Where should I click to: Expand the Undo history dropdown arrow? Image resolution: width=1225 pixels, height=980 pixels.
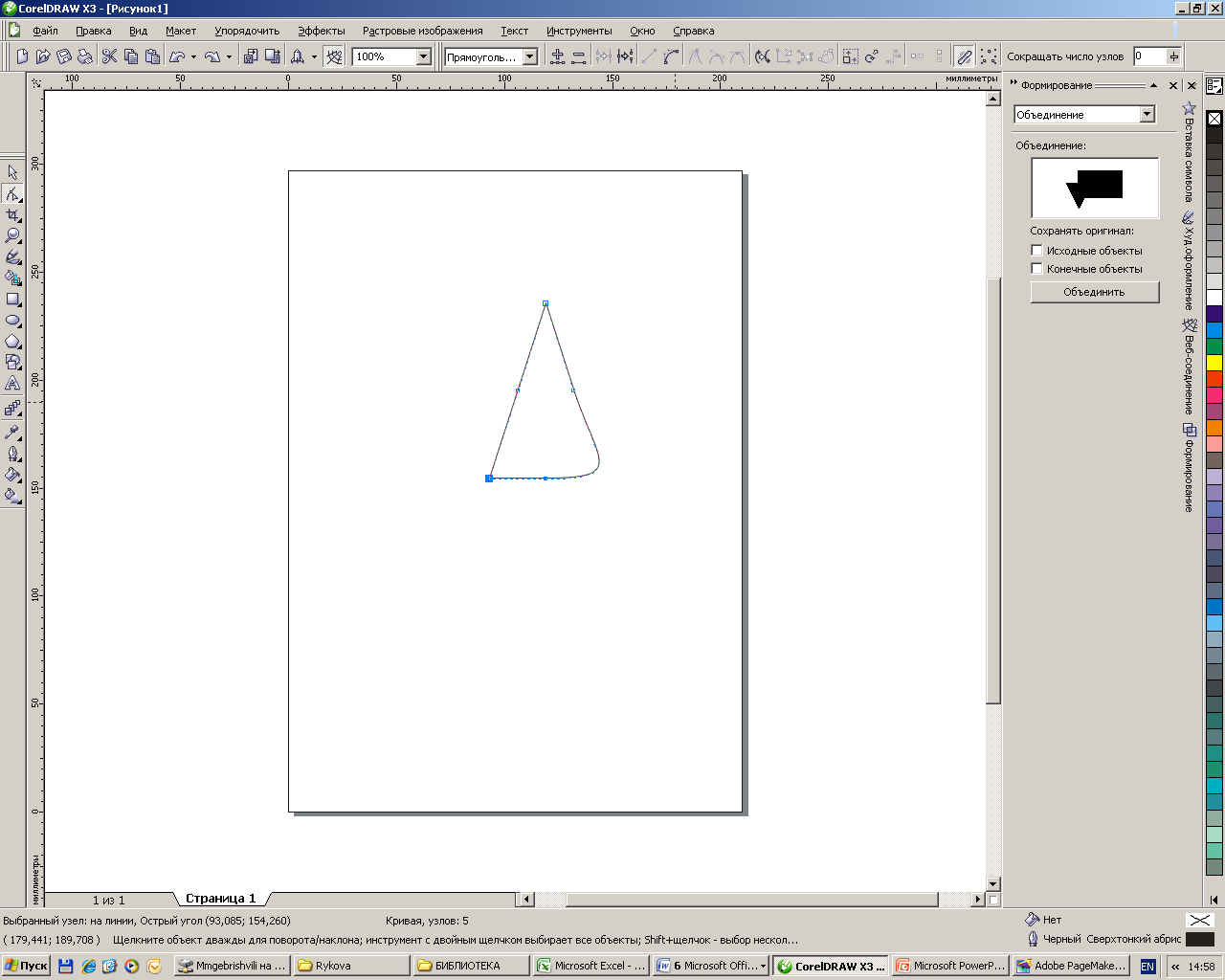pos(193,56)
